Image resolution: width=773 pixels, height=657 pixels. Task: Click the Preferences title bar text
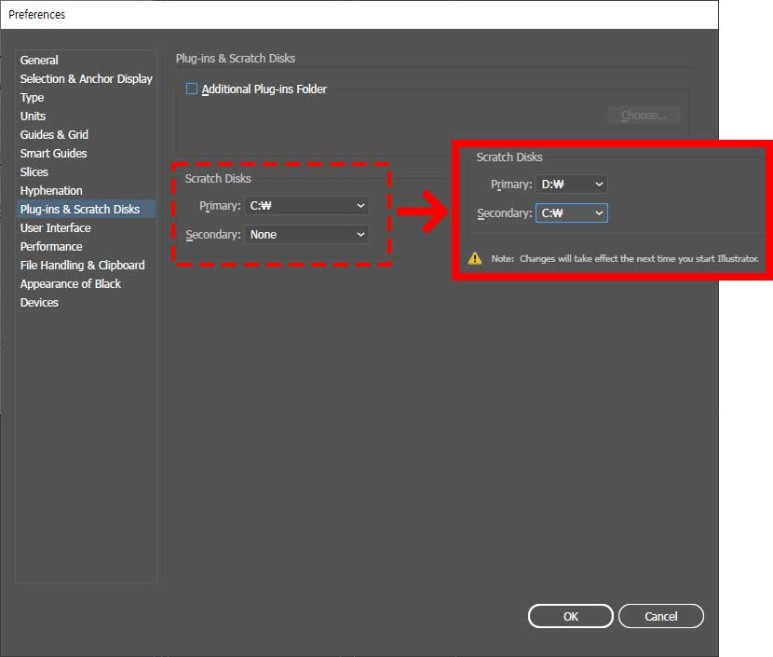(x=37, y=15)
